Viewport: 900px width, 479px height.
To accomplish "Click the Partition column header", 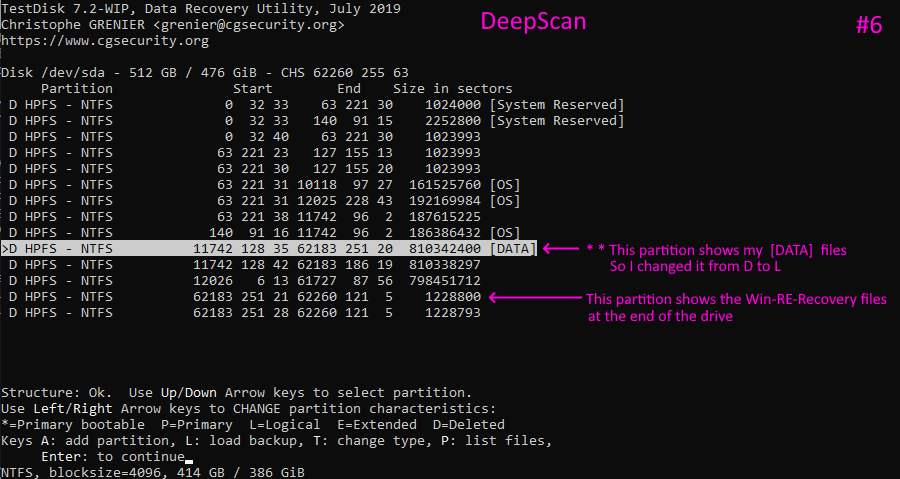I will point(77,89).
